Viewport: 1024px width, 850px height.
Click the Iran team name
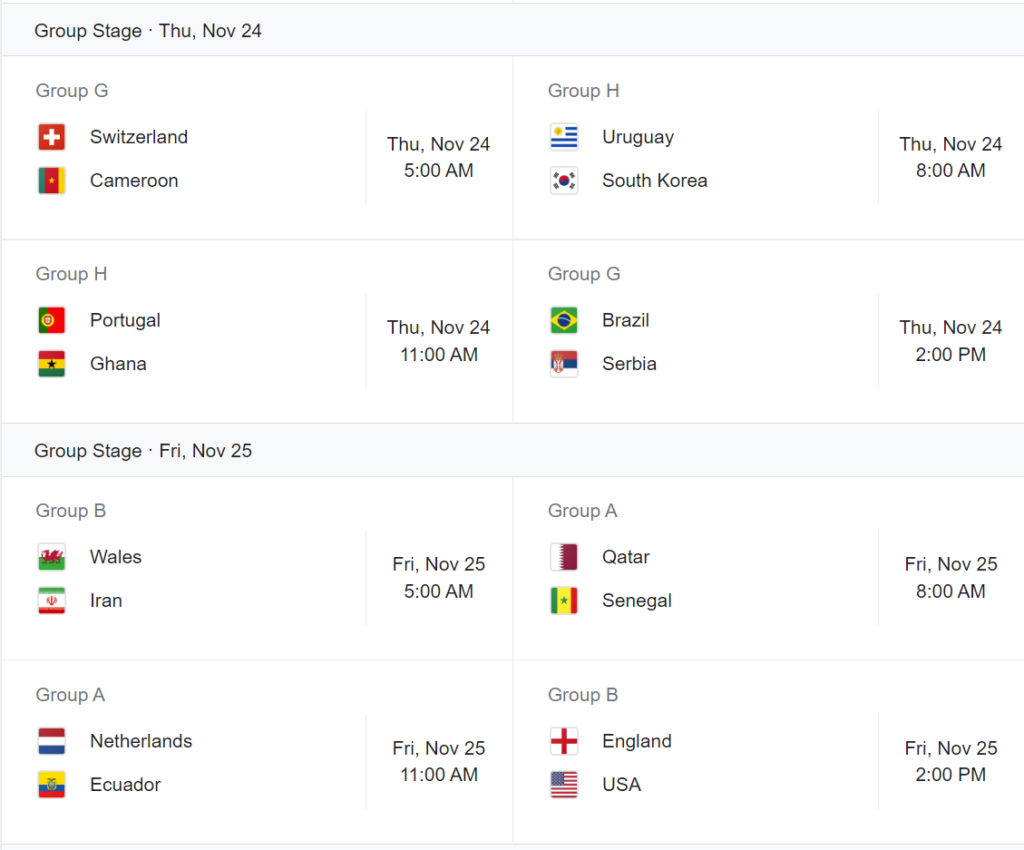coord(106,601)
